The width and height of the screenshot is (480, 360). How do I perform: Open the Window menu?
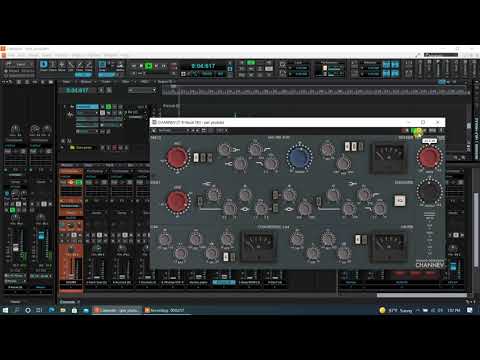[x=111, y=55]
